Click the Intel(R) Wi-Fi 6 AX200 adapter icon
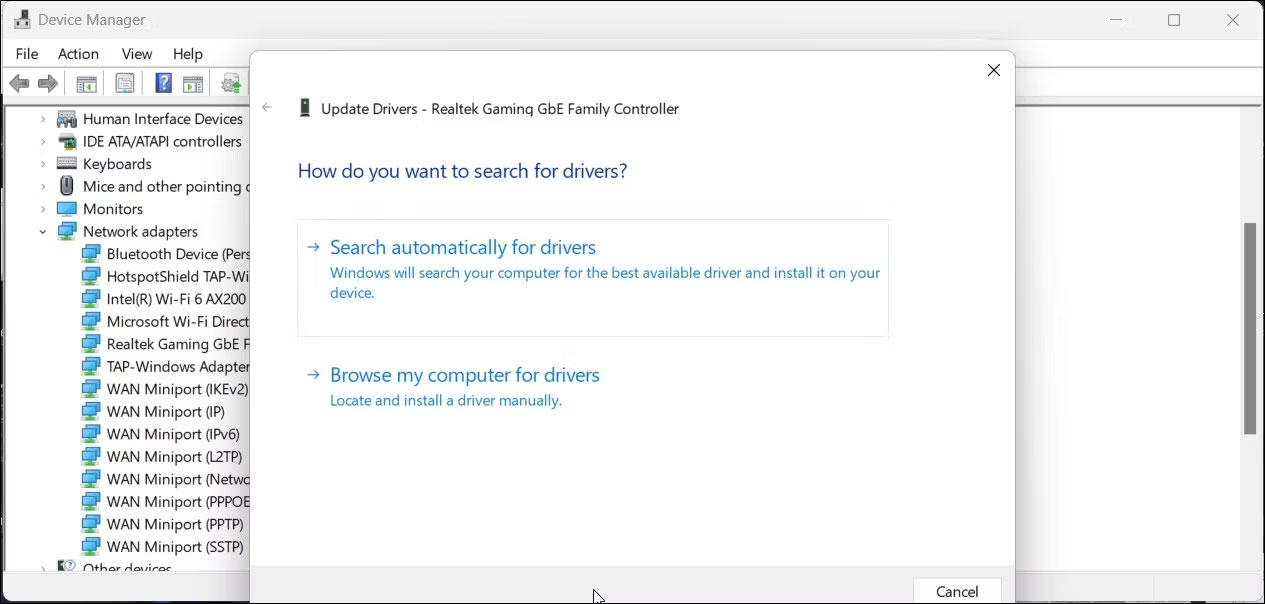Image resolution: width=1265 pixels, height=604 pixels. point(91,299)
